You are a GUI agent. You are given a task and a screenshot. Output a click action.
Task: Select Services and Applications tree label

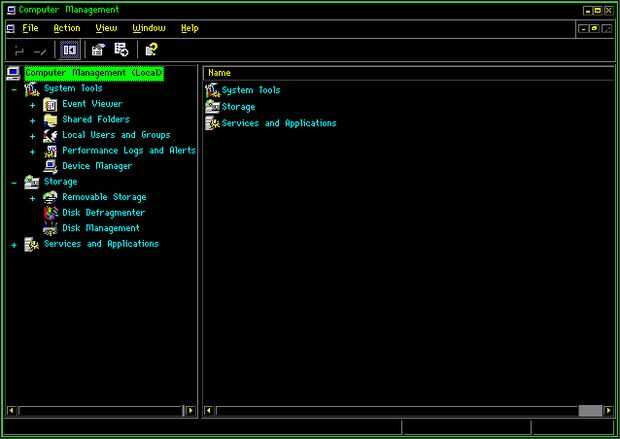point(102,244)
